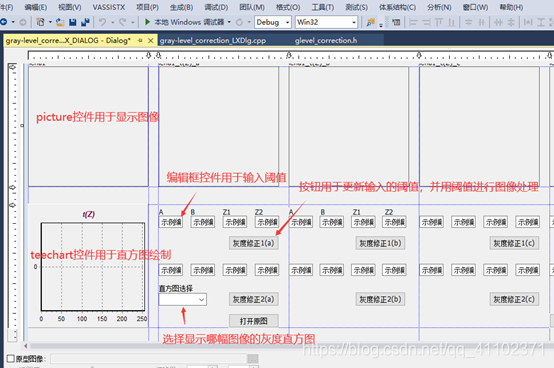554x368 pixels.
Task: Click the space across icon
Action: point(498,23)
